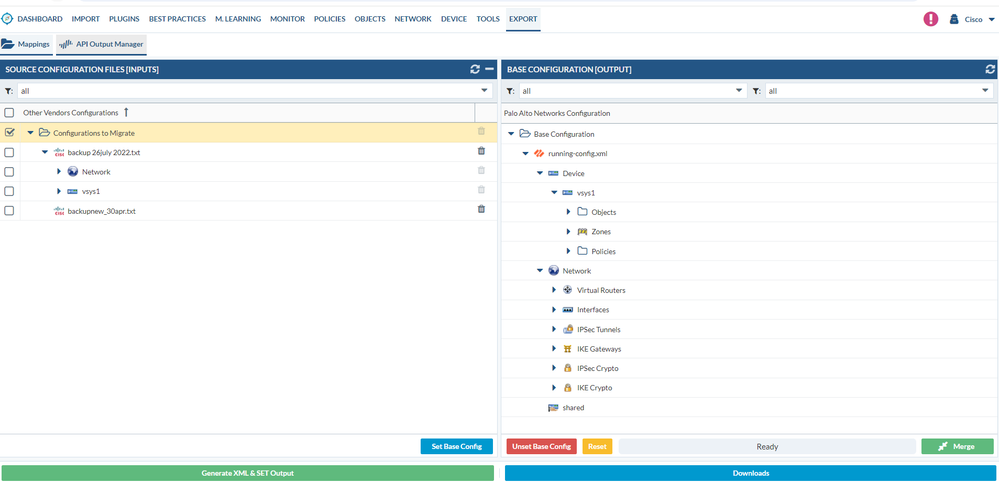Click the red alert notification icon

point(930,19)
